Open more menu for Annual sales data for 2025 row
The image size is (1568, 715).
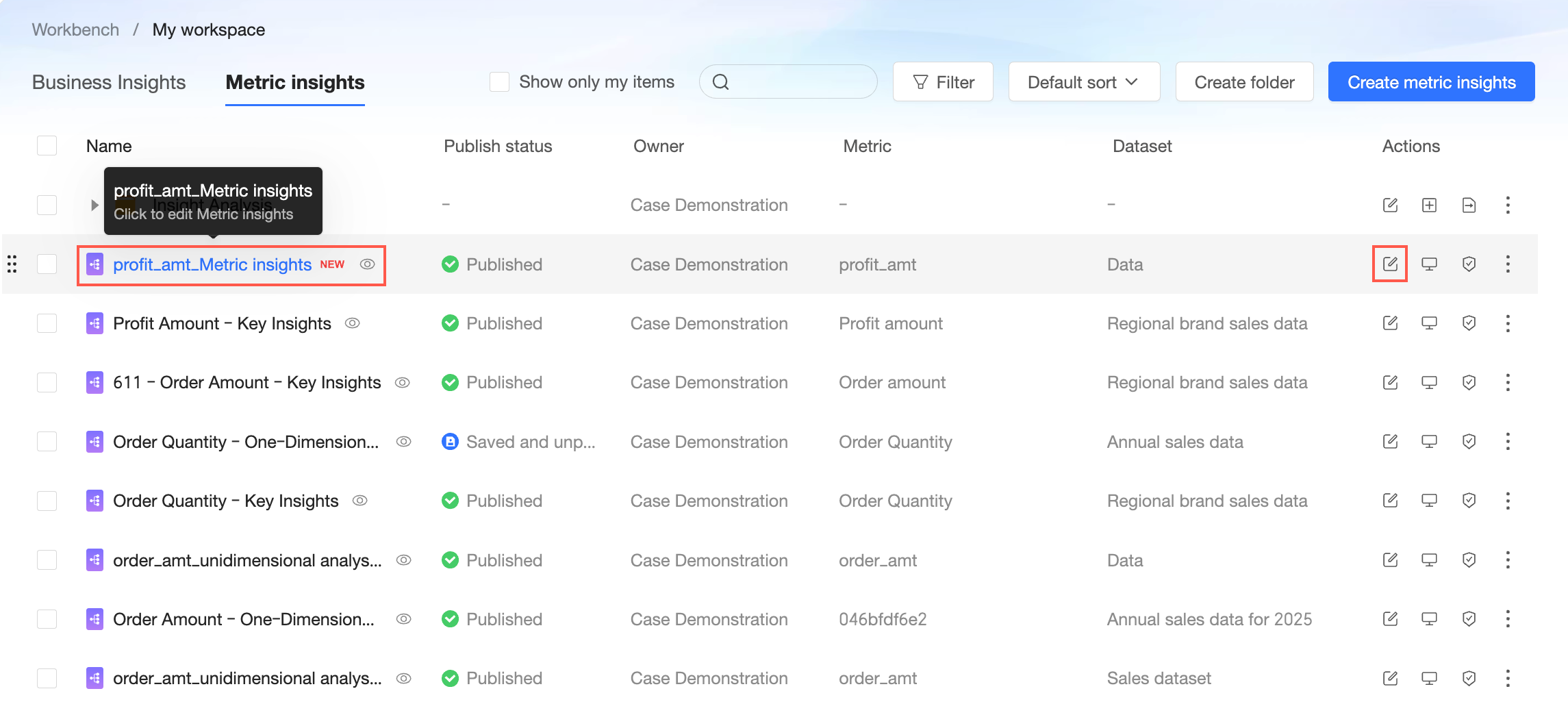point(1508,619)
